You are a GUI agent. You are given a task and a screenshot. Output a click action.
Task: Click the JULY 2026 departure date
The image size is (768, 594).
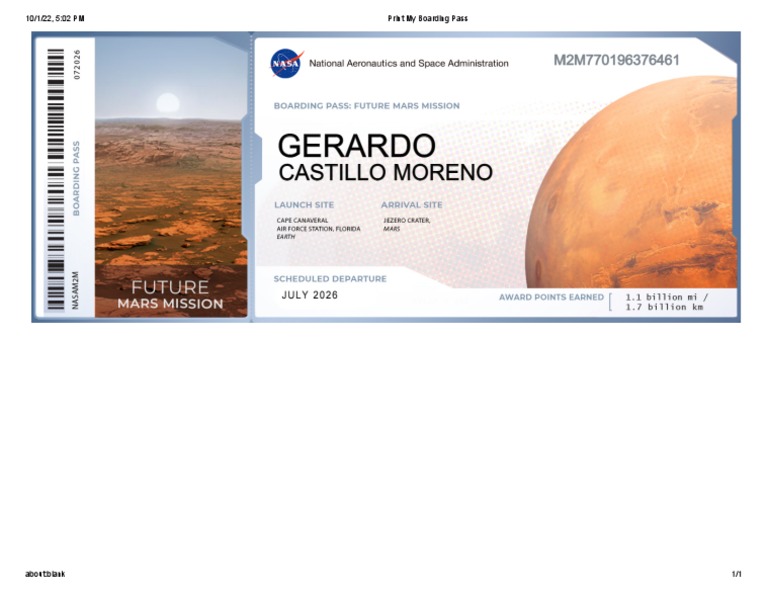(310, 295)
